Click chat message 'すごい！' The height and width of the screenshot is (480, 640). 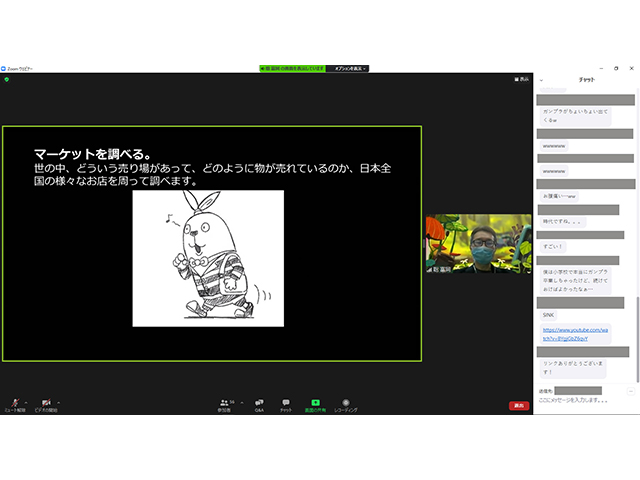pyautogui.click(x=553, y=247)
